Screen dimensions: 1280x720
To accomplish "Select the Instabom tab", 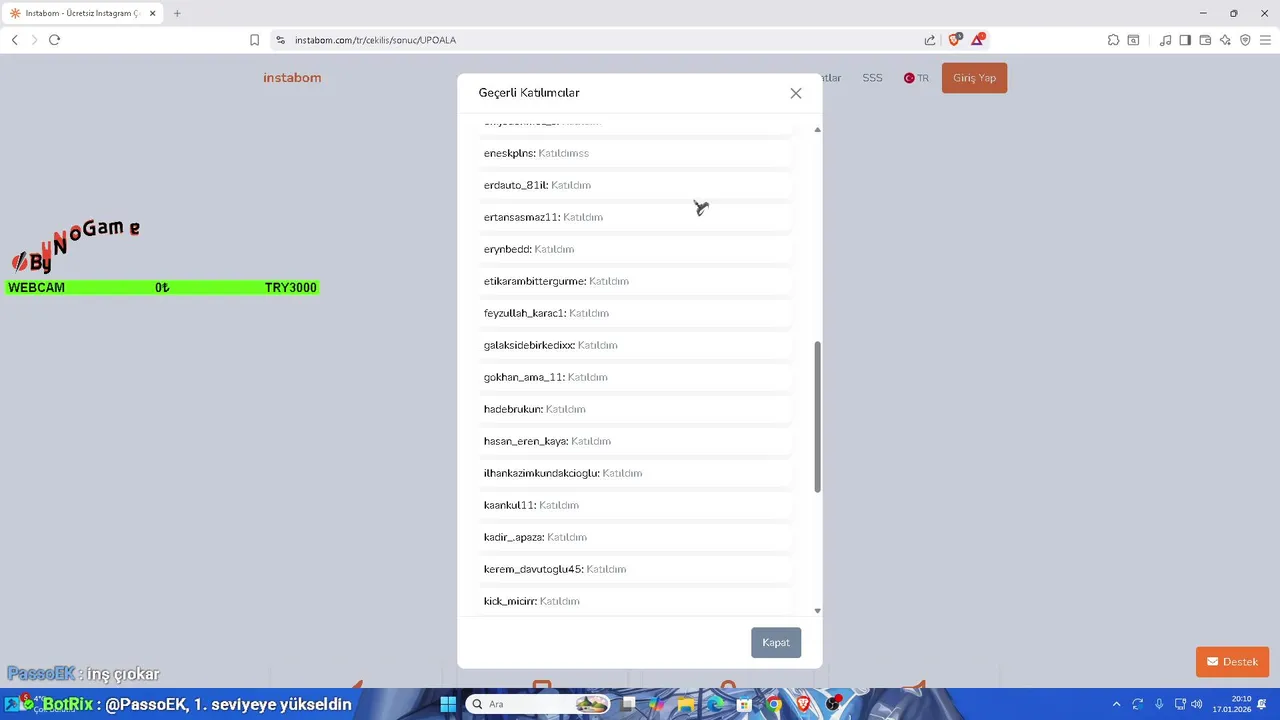I will pos(82,13).
